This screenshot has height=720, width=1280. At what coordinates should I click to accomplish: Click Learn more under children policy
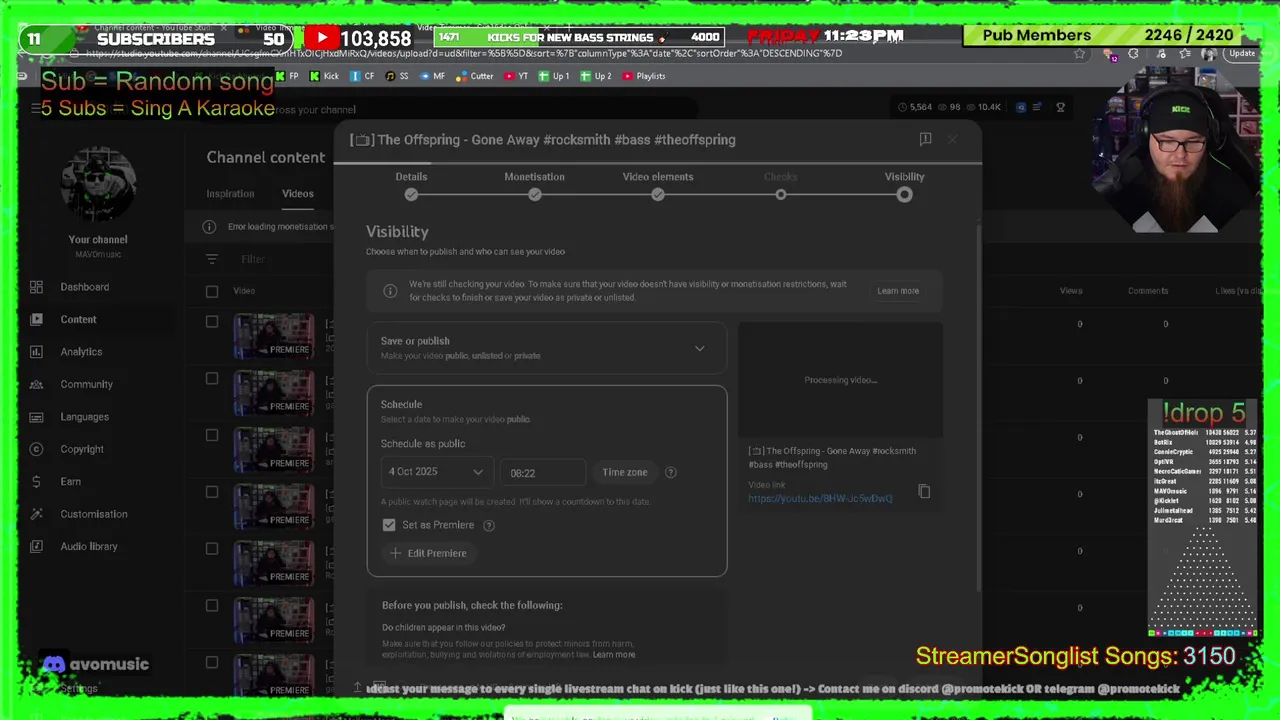(614, 654)
